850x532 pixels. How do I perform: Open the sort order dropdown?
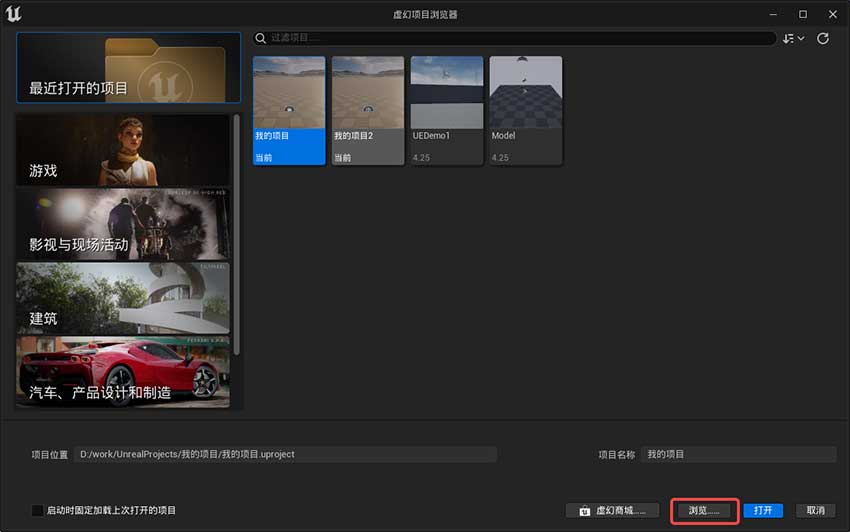[x=794, y=38]
